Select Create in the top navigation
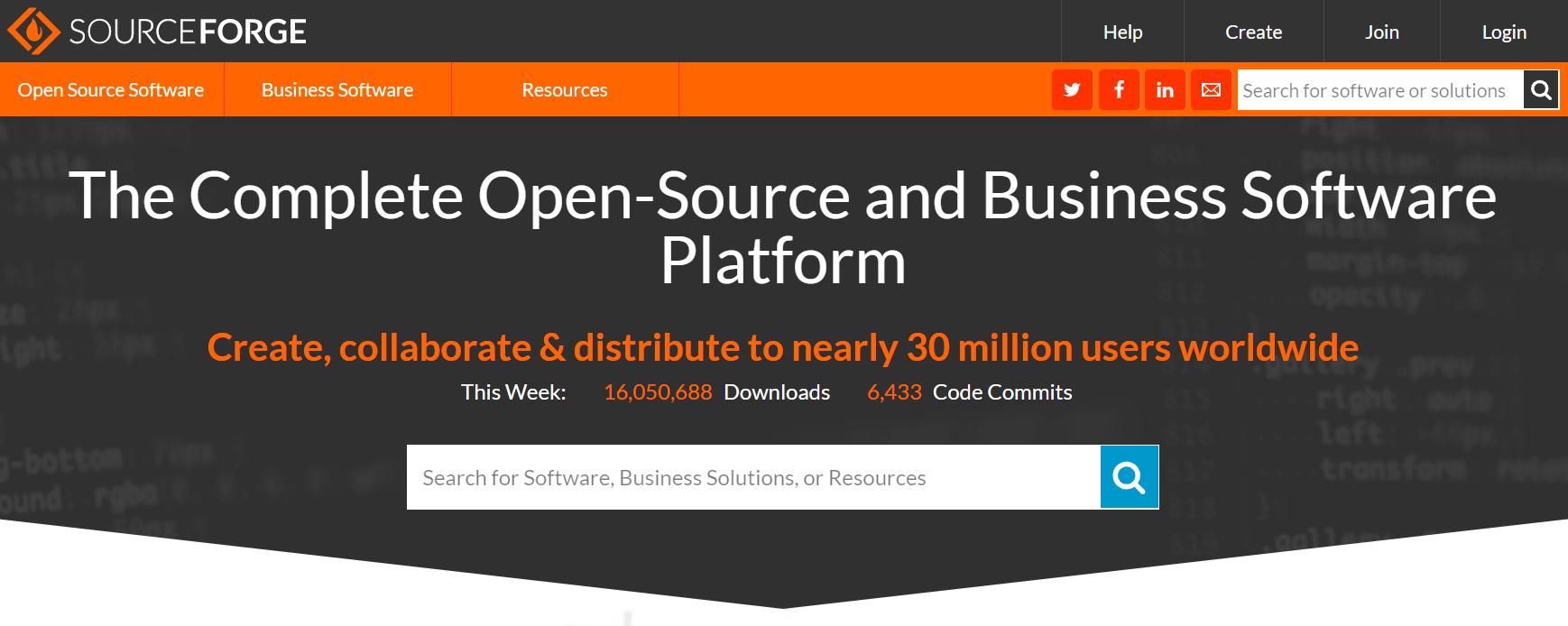The height and width of the screenshot is (626, 1568). [1253, 32]
